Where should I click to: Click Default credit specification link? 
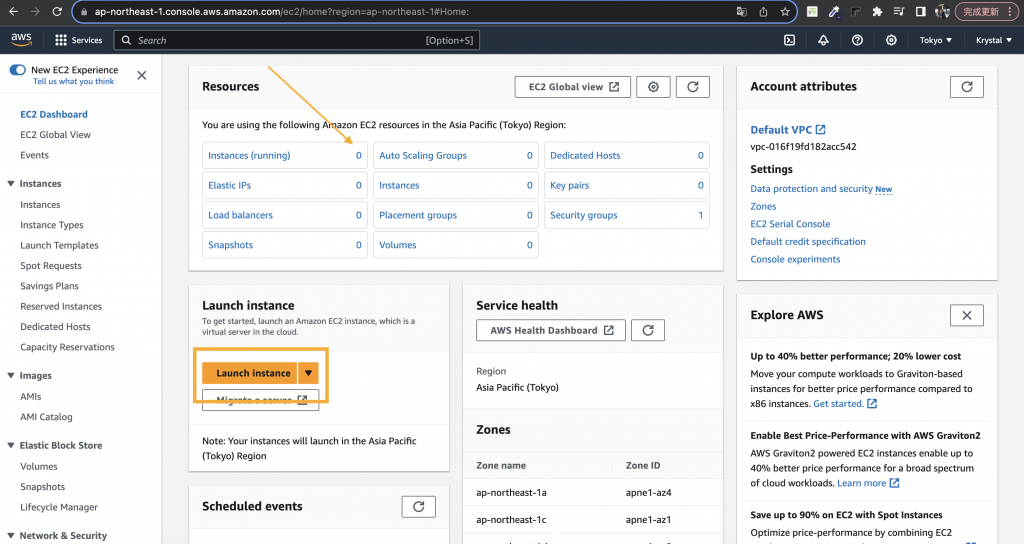[808, 242]
